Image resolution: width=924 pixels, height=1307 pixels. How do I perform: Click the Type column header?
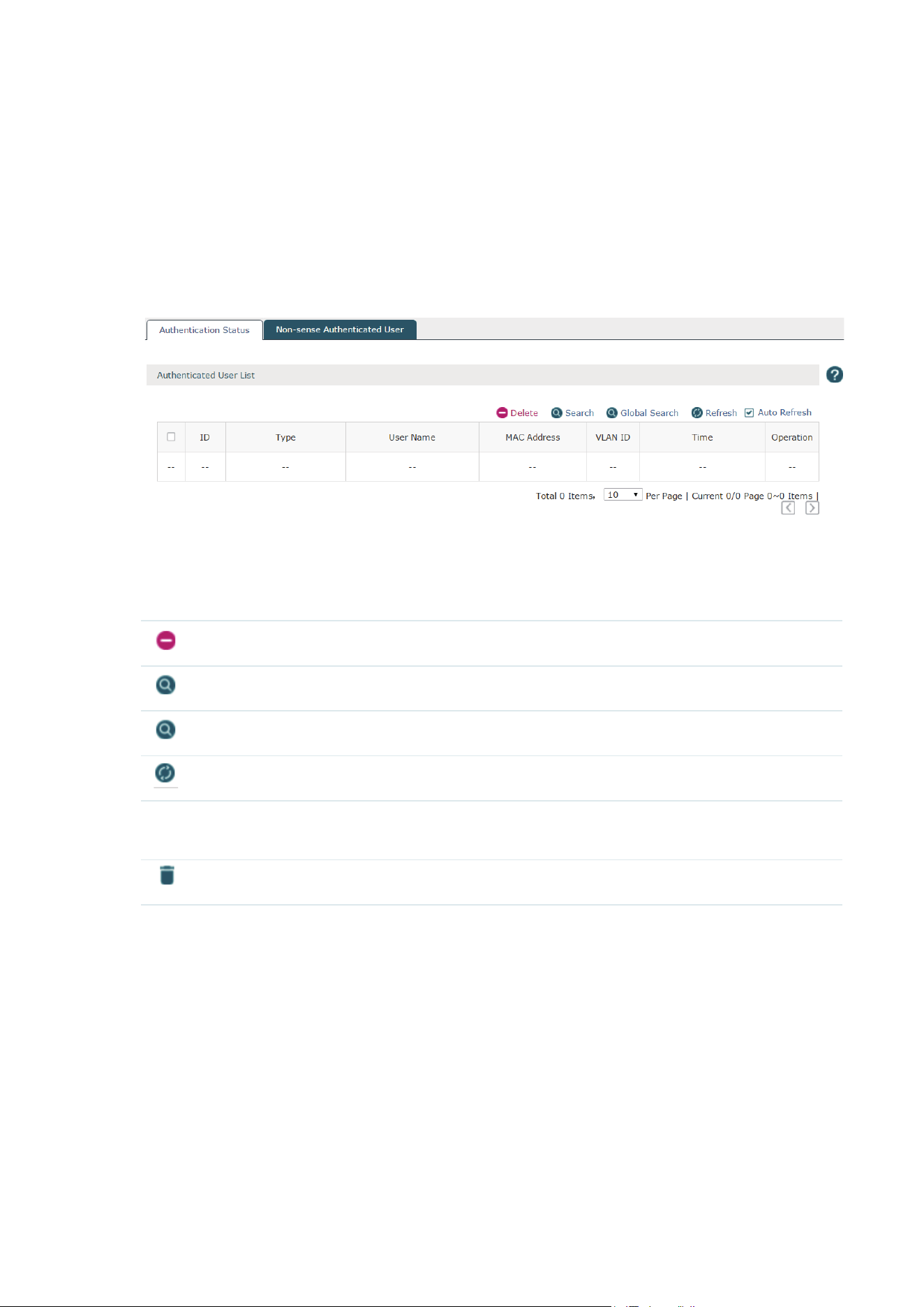click(285, 438)
